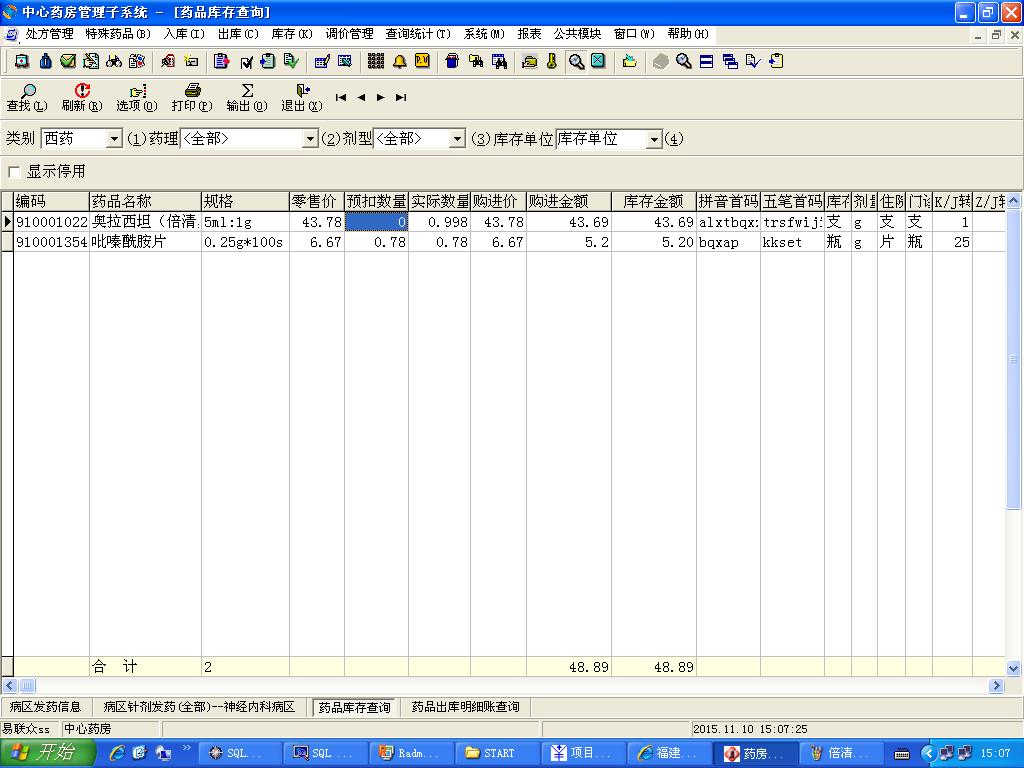Screen dimensions: 1024x768
Task: Switch to the 病区发药信息 tab
Action: point(45,707)
